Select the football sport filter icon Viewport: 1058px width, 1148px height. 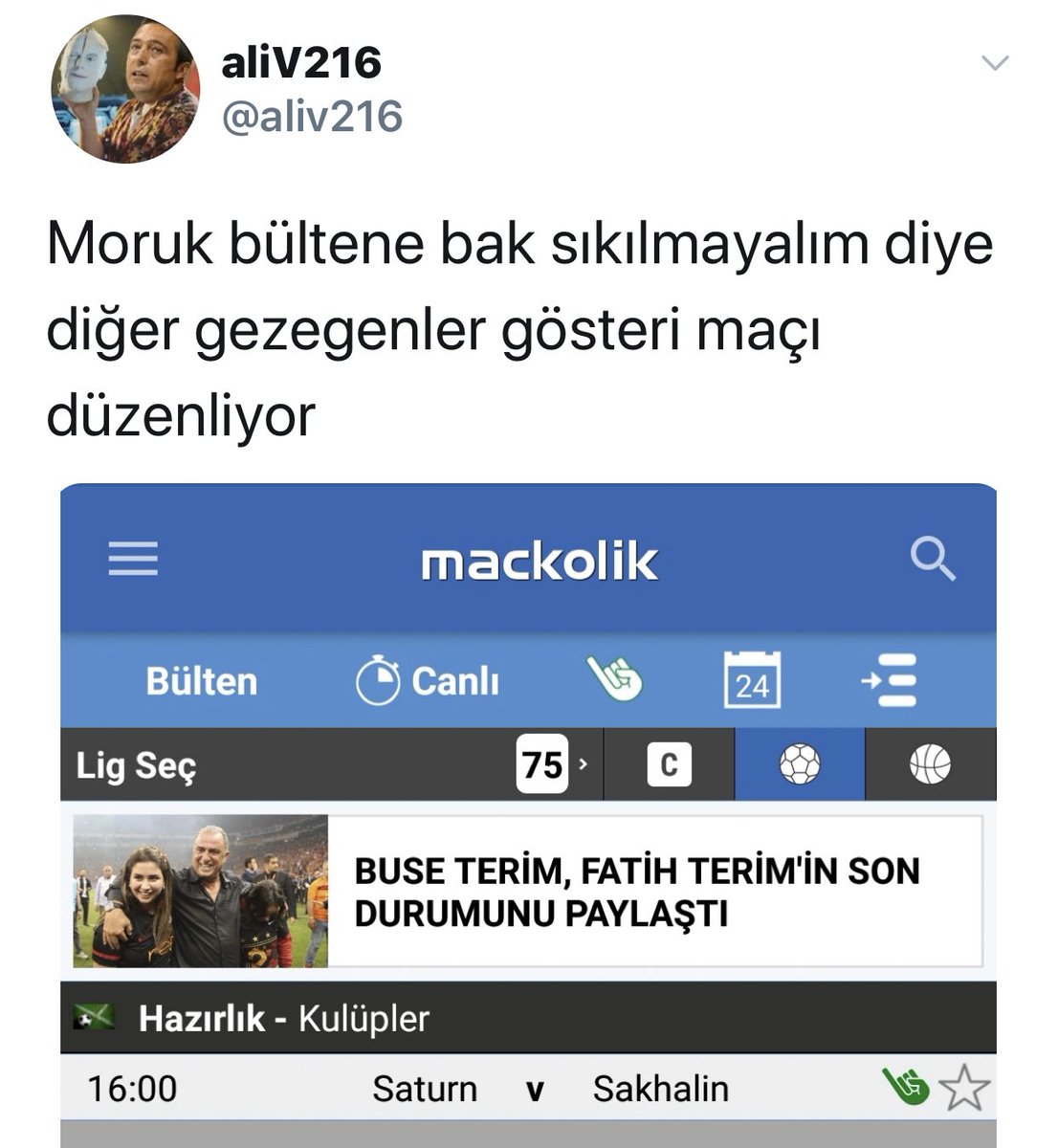[800, 764]
